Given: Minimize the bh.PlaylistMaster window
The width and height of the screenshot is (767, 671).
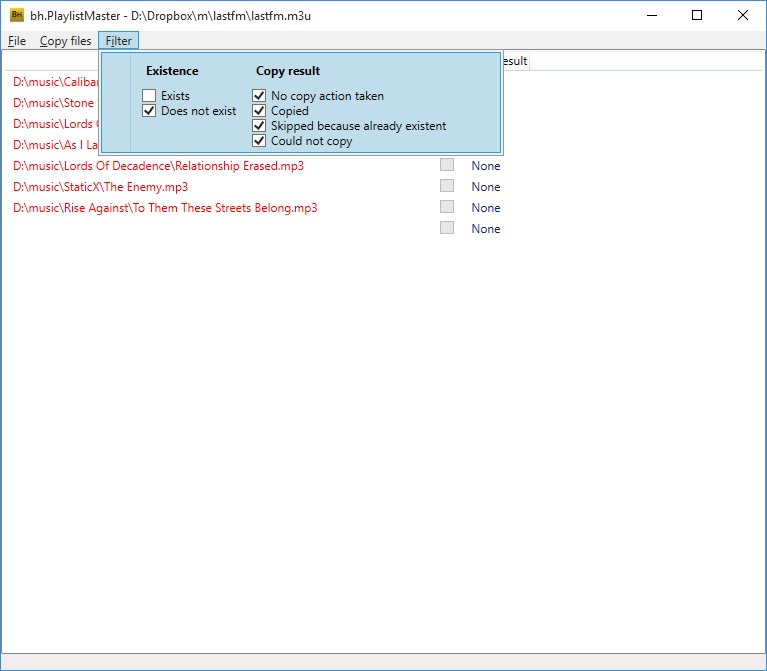Looking at the screenshot, I should [651, 15].
